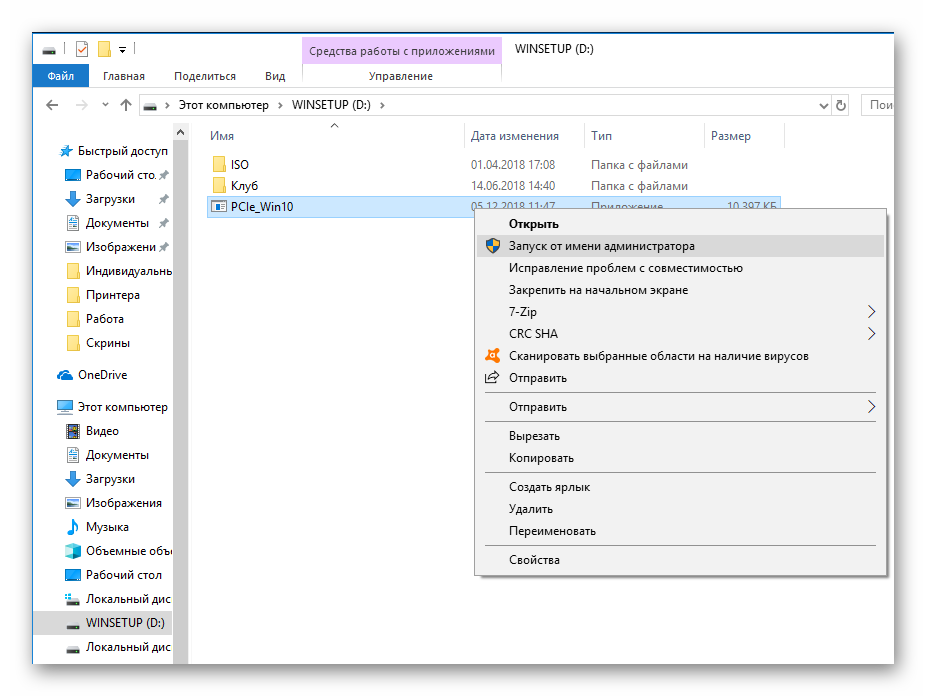The image size is (926, 696).
Task: Open pinned Рабочий стол under quick access
Action: pos(116,175)
